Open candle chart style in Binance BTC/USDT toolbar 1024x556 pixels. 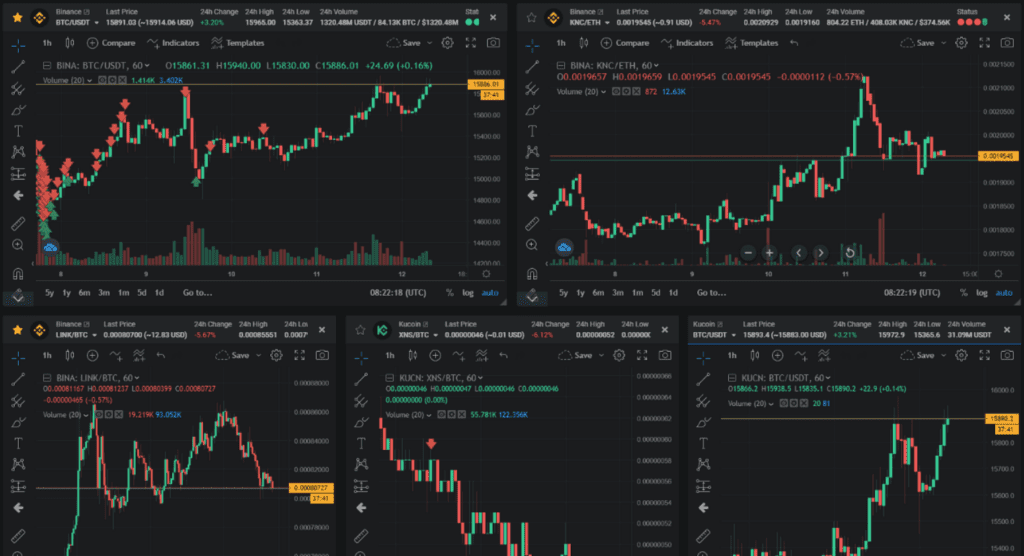click(x=69, y=43)
